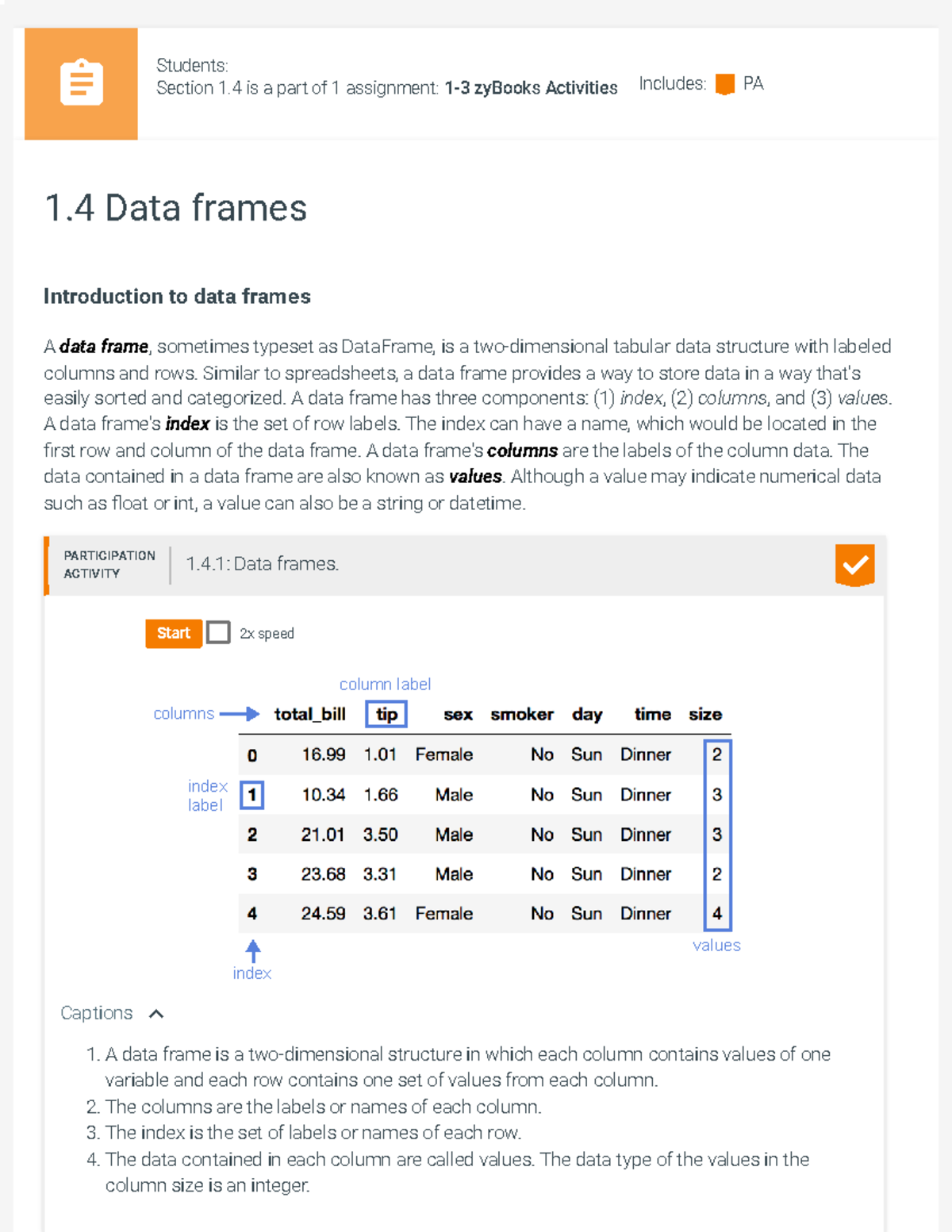Image resolution: width=952 pixels, height=1232 pixels.
Task: Click the orange completion checkmark badge
Action: click(854, 565)
